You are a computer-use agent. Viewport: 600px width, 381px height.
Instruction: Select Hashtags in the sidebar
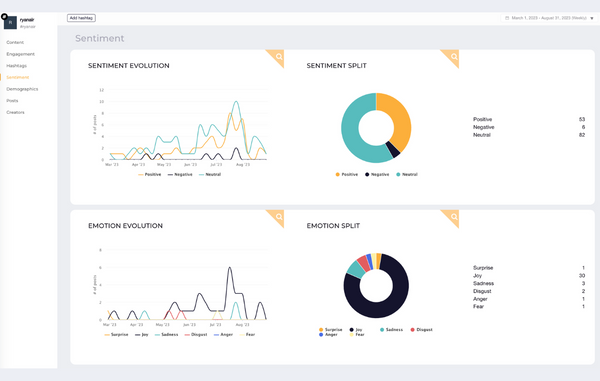[16, 66]
